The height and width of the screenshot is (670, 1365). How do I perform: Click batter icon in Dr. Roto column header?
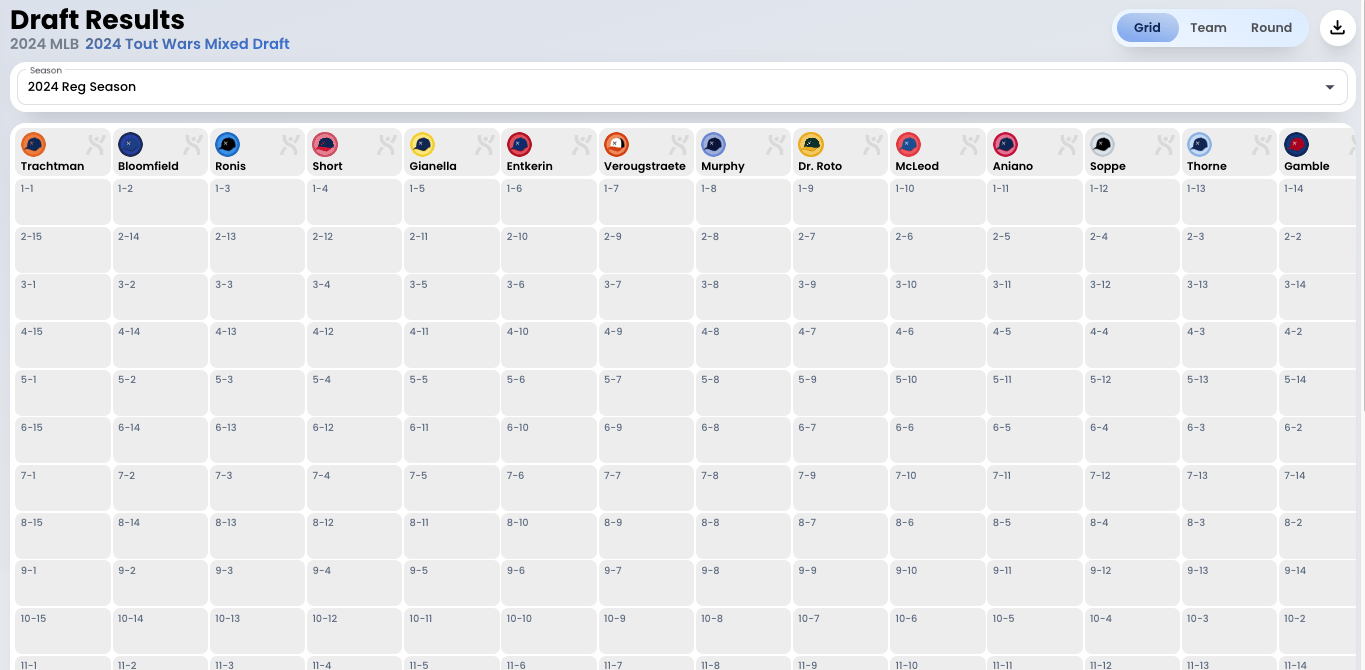(873, 144)
